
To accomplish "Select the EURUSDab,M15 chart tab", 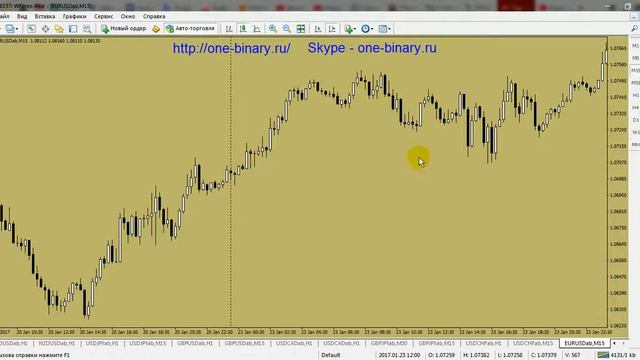I will [584, 344].
